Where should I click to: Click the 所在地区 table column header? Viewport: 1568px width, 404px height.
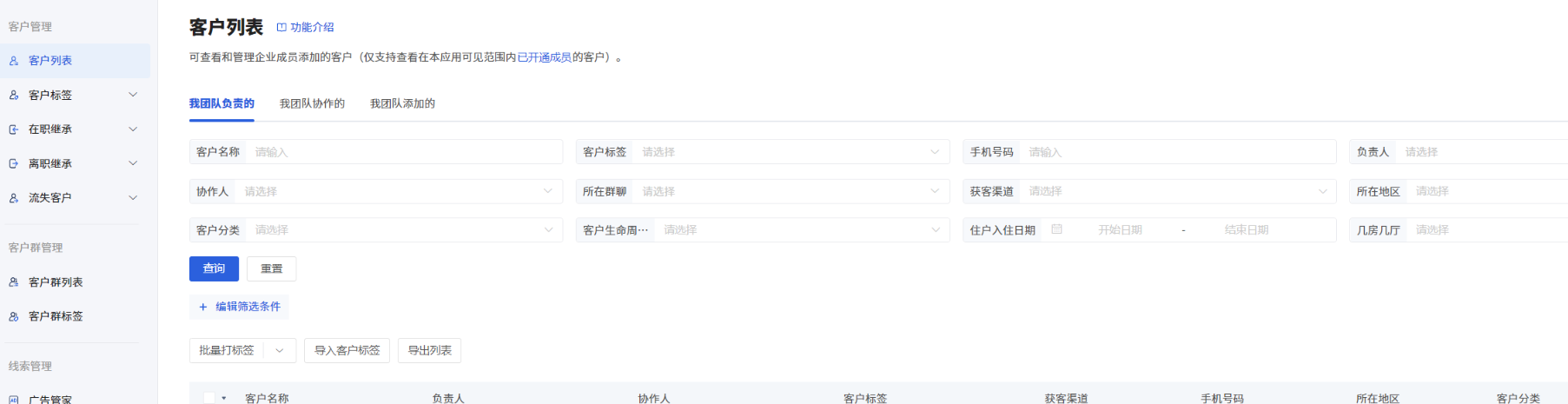(x=1378, y=398)
